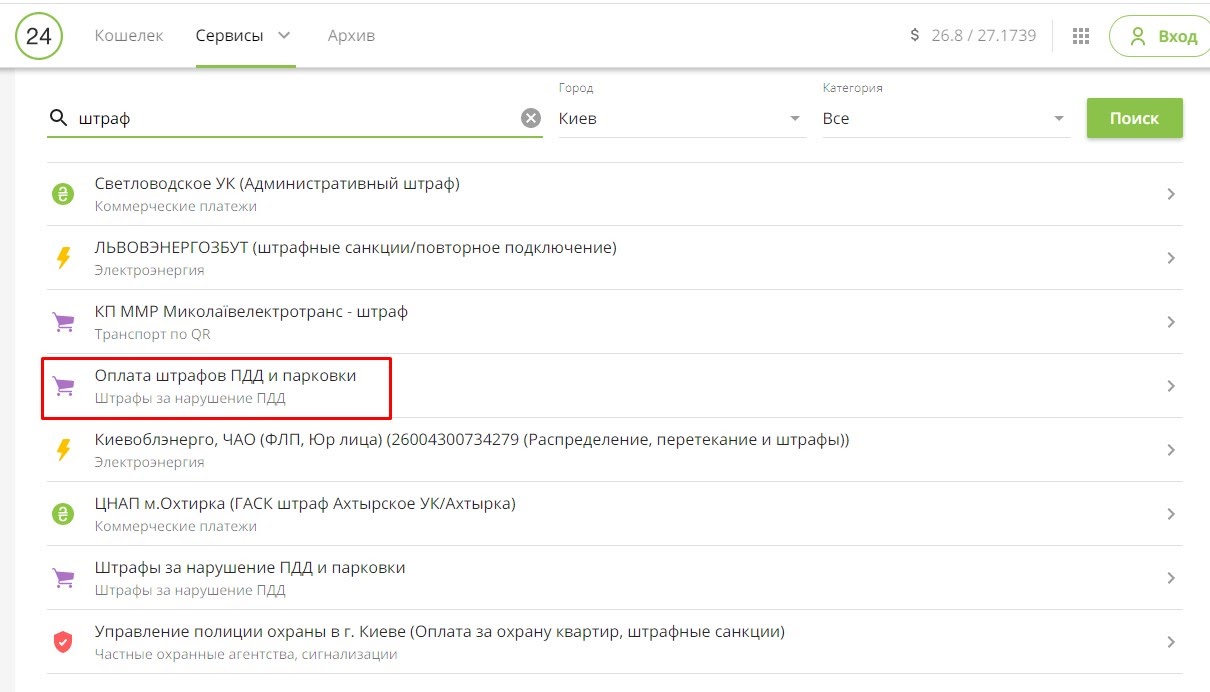
Task: Clear the search field with X icon
Action: 530,118
